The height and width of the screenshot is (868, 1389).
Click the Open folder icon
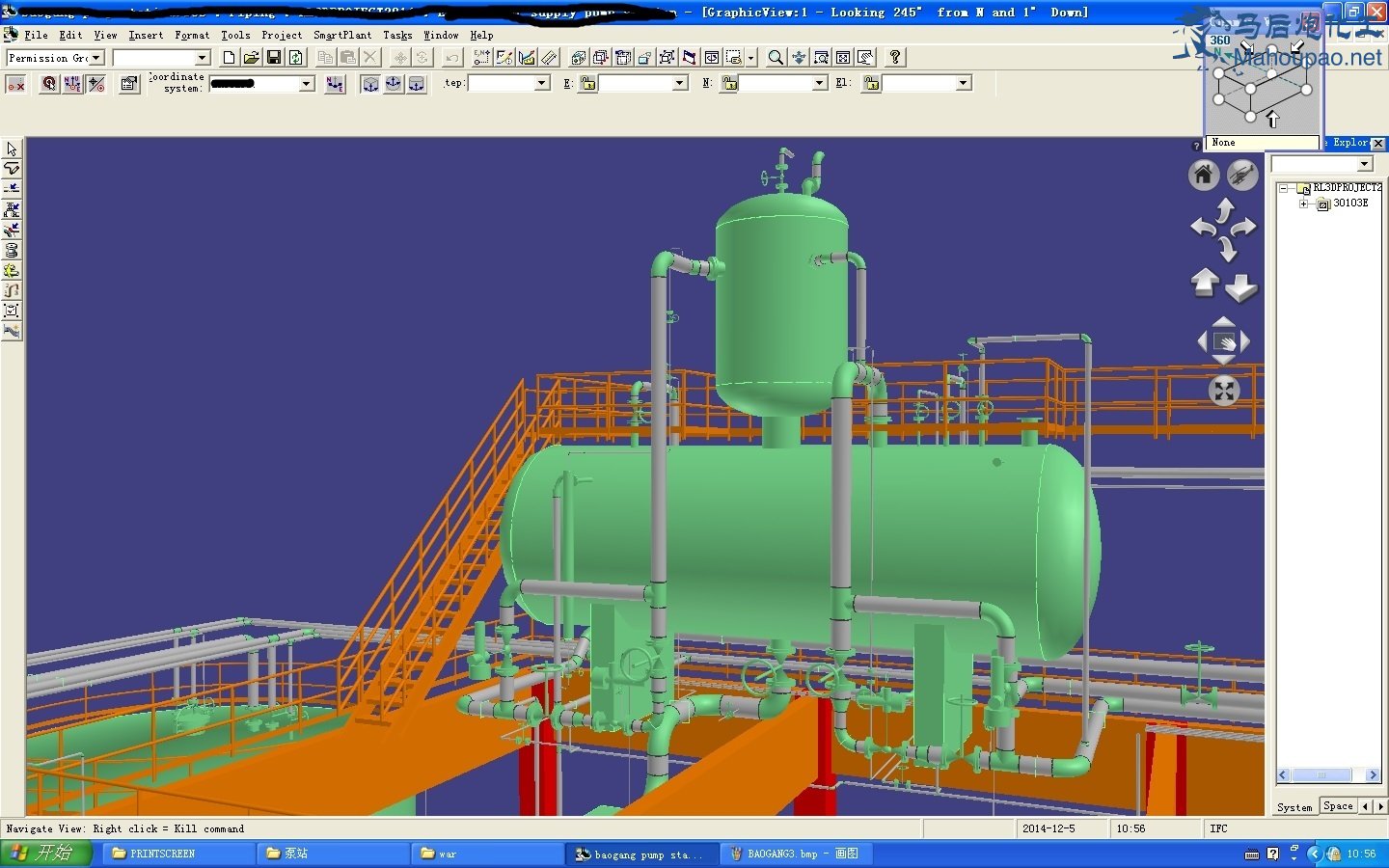tap(251, 58)
